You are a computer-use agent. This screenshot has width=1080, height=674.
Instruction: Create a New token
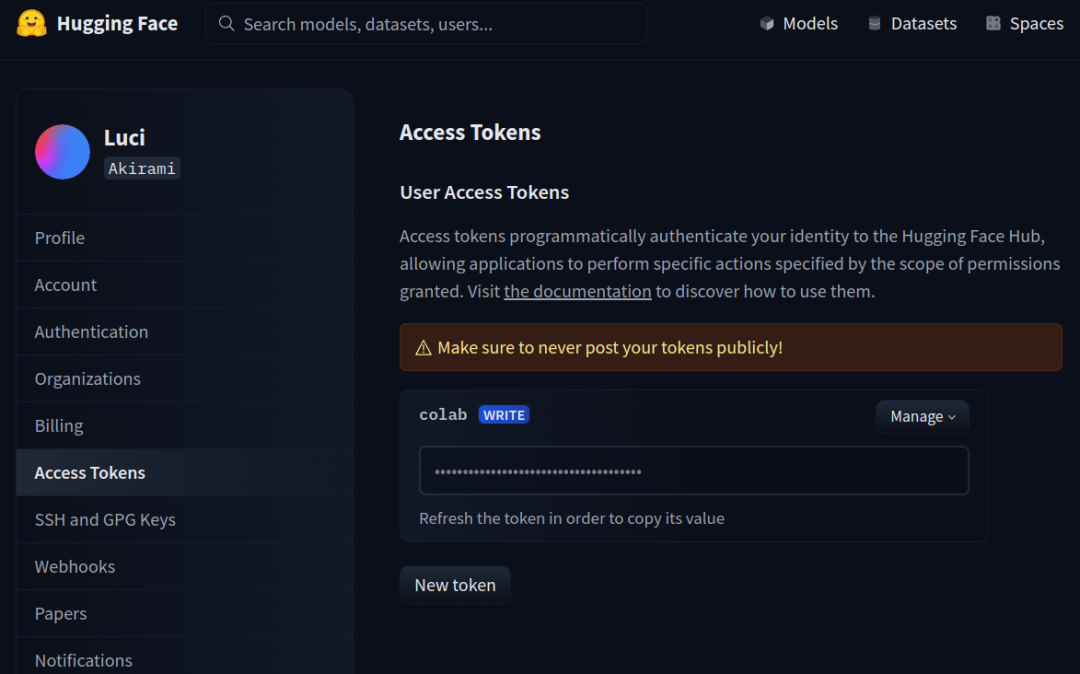point(455,585)
